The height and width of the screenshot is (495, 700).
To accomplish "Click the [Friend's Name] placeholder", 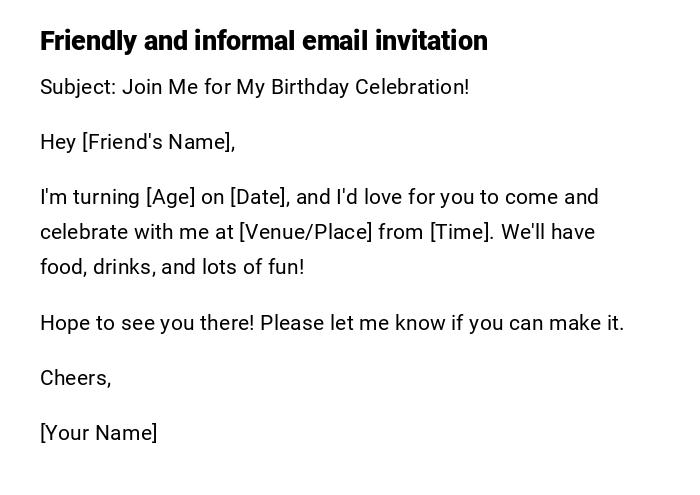I will click(158, 142).
